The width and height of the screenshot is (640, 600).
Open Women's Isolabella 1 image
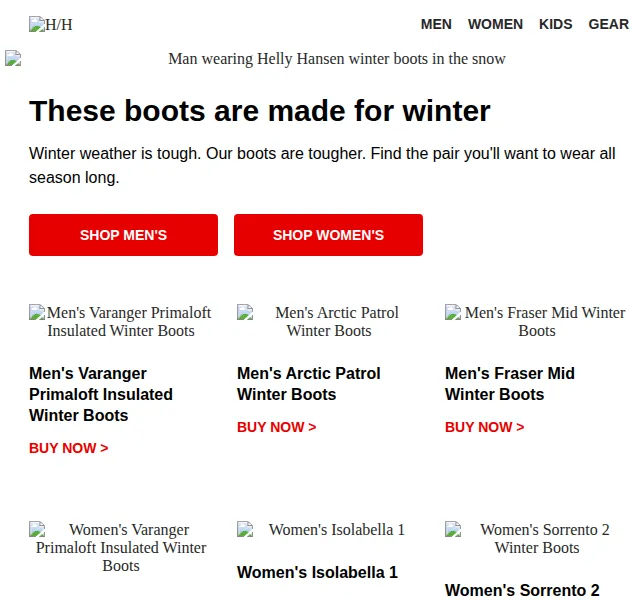click(x=329, y=530)
